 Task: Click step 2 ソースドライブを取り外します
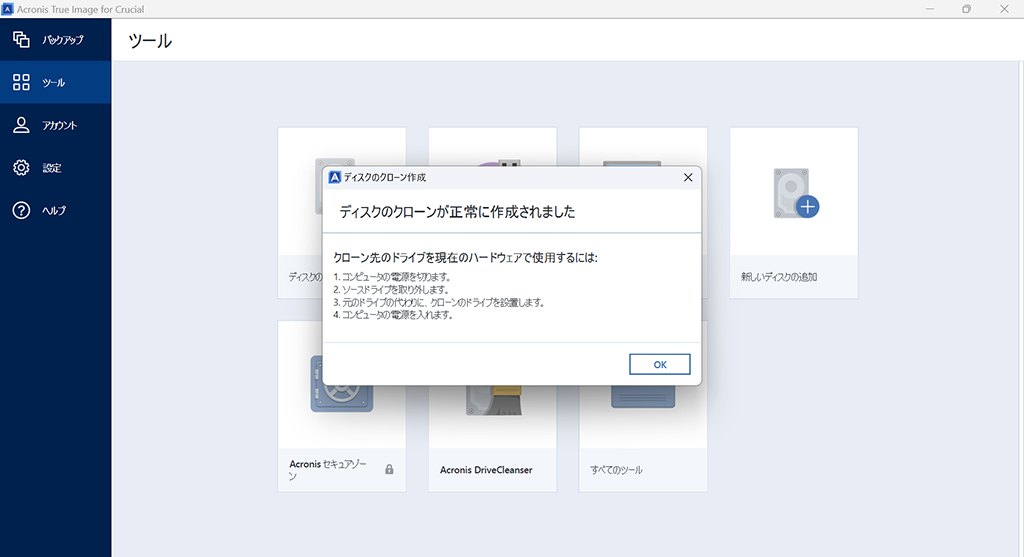click(391, 289)
